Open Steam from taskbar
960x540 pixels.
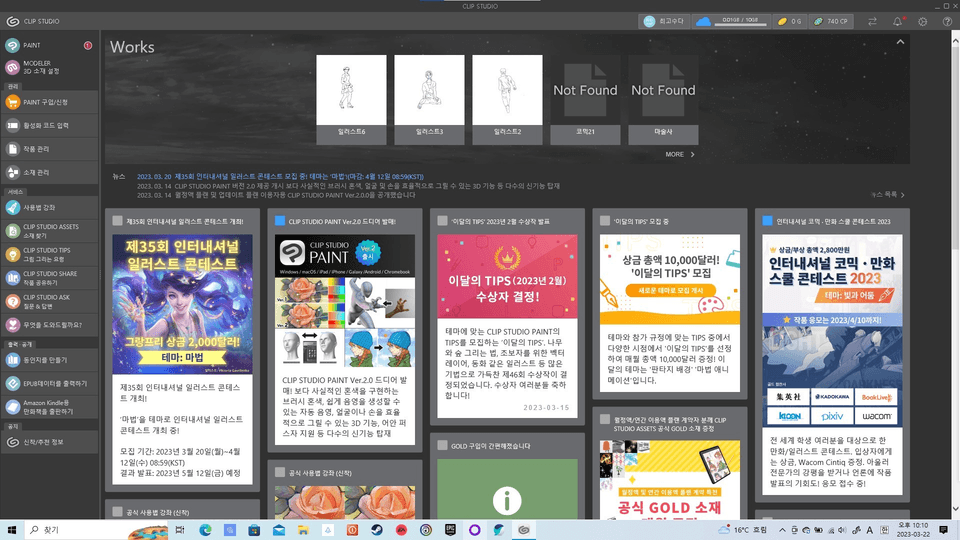point(377,530)
